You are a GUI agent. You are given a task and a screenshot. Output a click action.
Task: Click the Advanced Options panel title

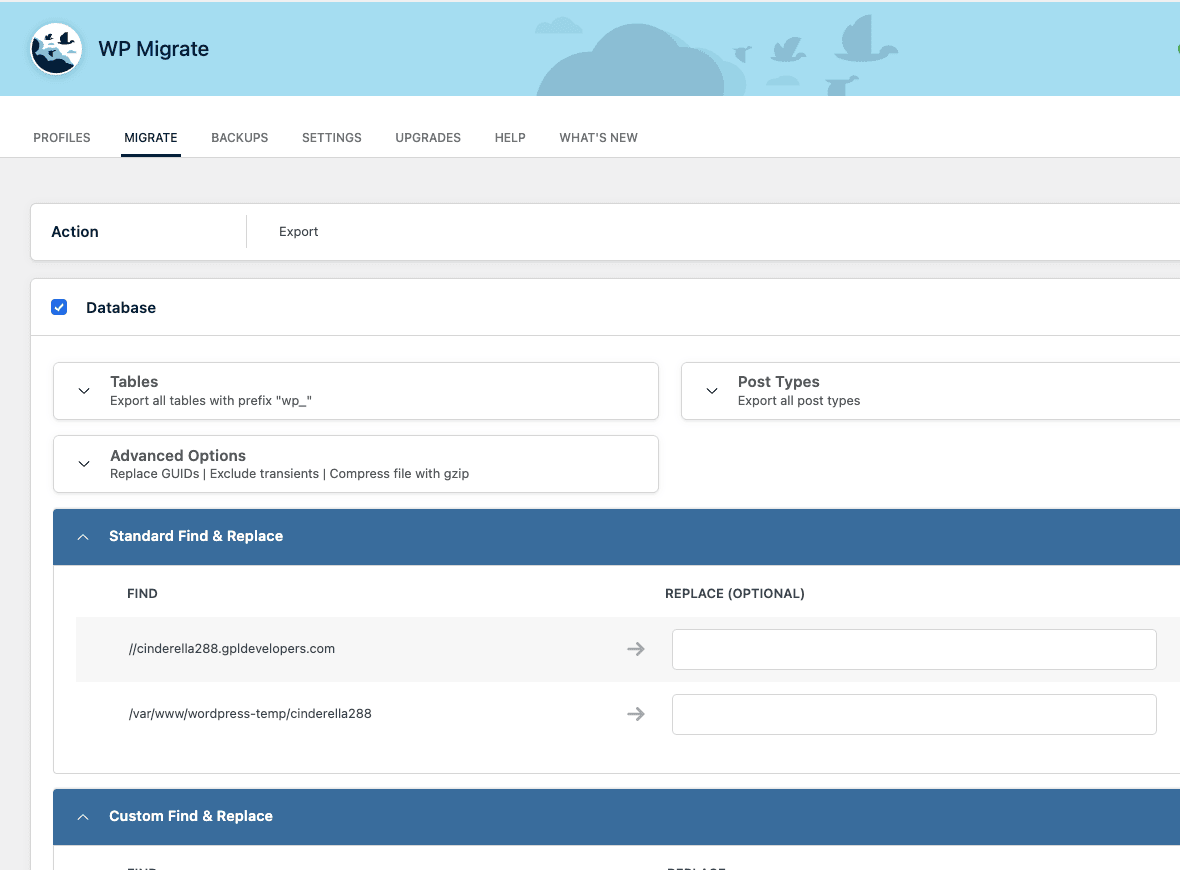coord(178,455)
